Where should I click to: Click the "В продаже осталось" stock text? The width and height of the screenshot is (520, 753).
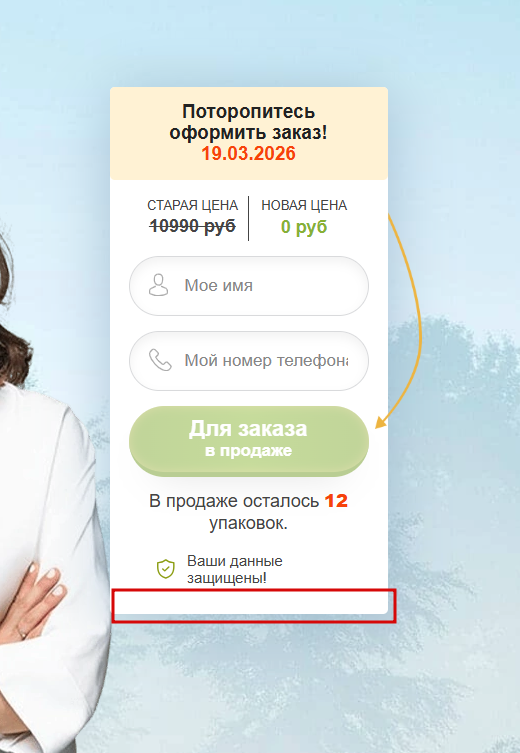[x=234, y=501]
